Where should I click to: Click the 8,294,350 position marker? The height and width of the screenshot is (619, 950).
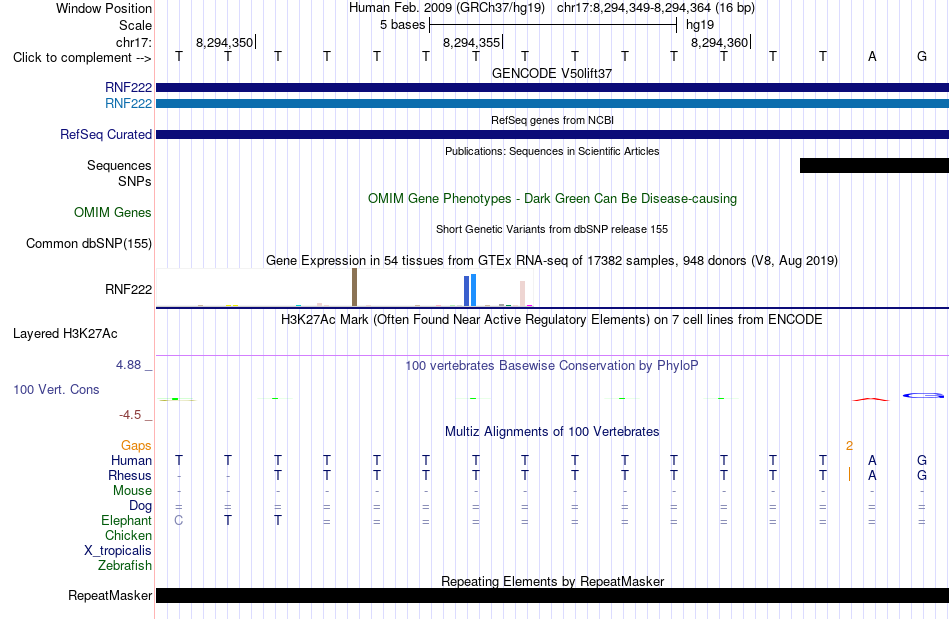[225, 42]
